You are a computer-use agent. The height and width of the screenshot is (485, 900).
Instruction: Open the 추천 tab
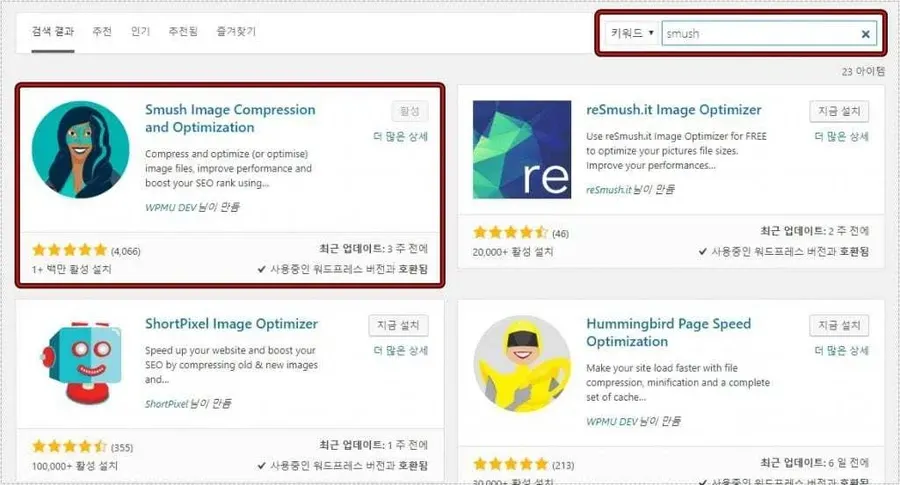point(102,32)
